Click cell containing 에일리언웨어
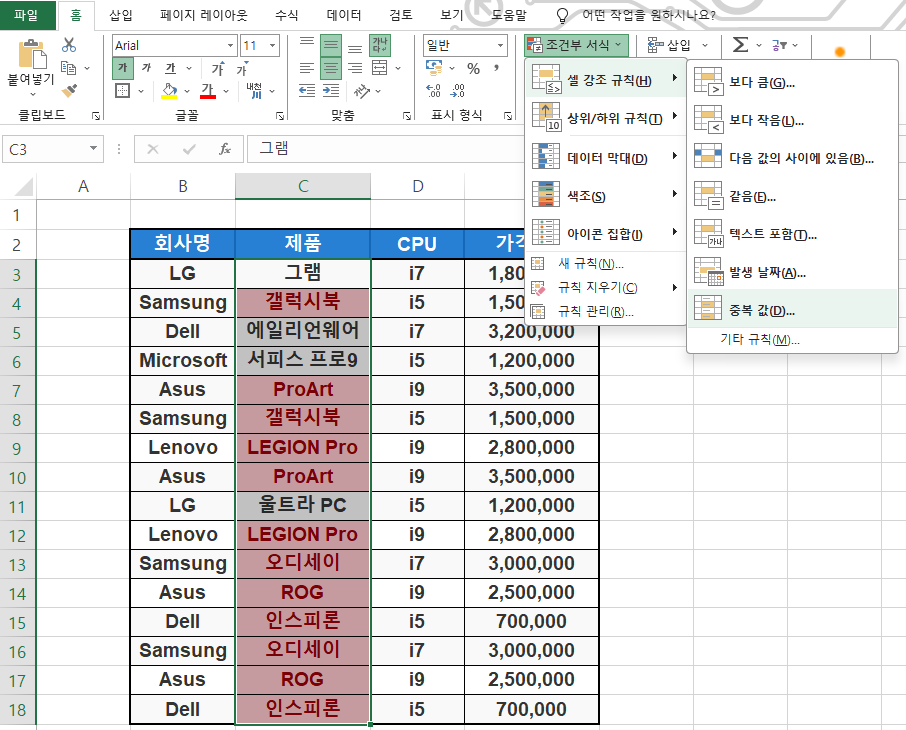Image resolution: width=906 pixels, height=730 pixels. [303, 331]
